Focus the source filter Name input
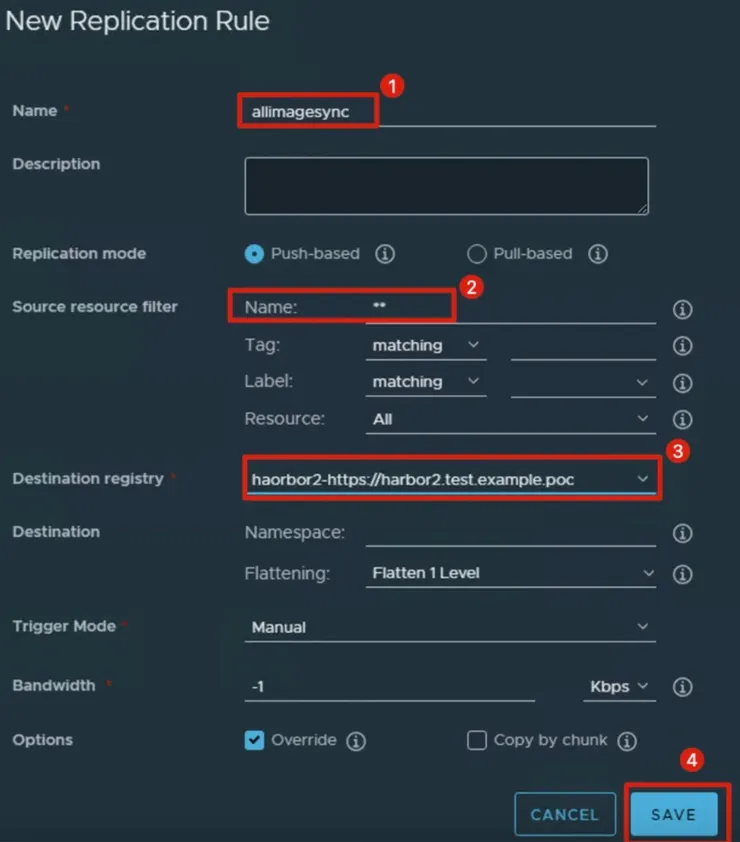This screenshot has width=740, height=842. tap(511, 308)
